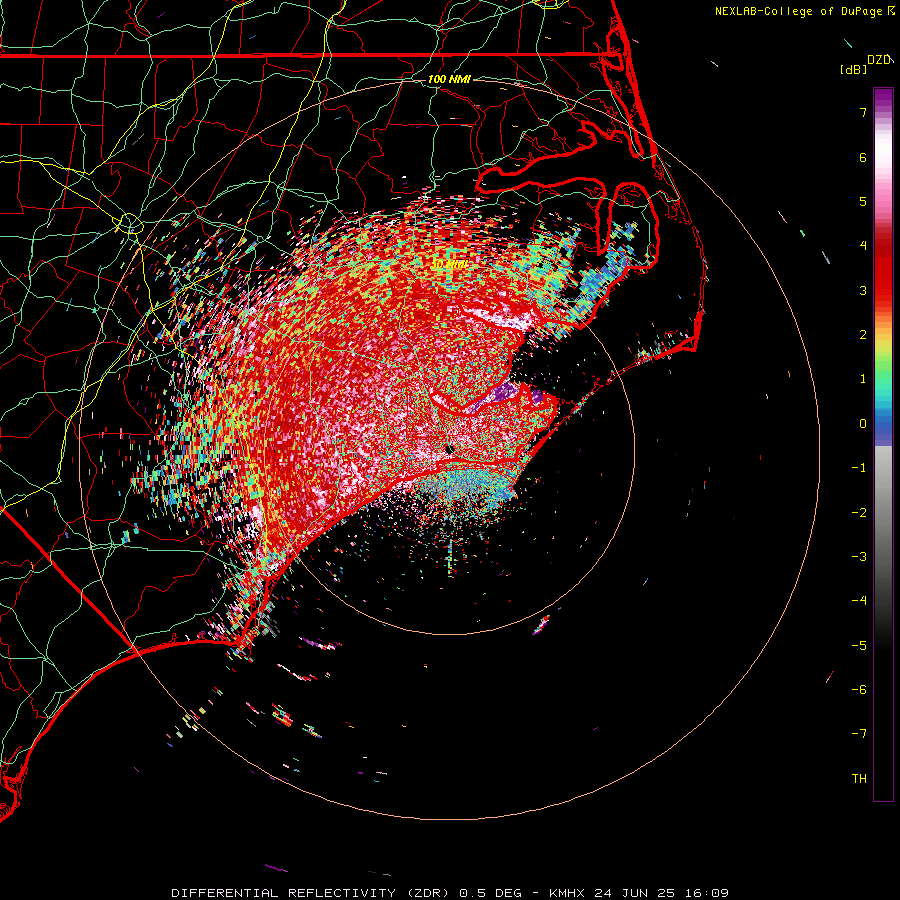The image size is (900, 900).
Task: Click the DZD product label
Action: (879, 60)
